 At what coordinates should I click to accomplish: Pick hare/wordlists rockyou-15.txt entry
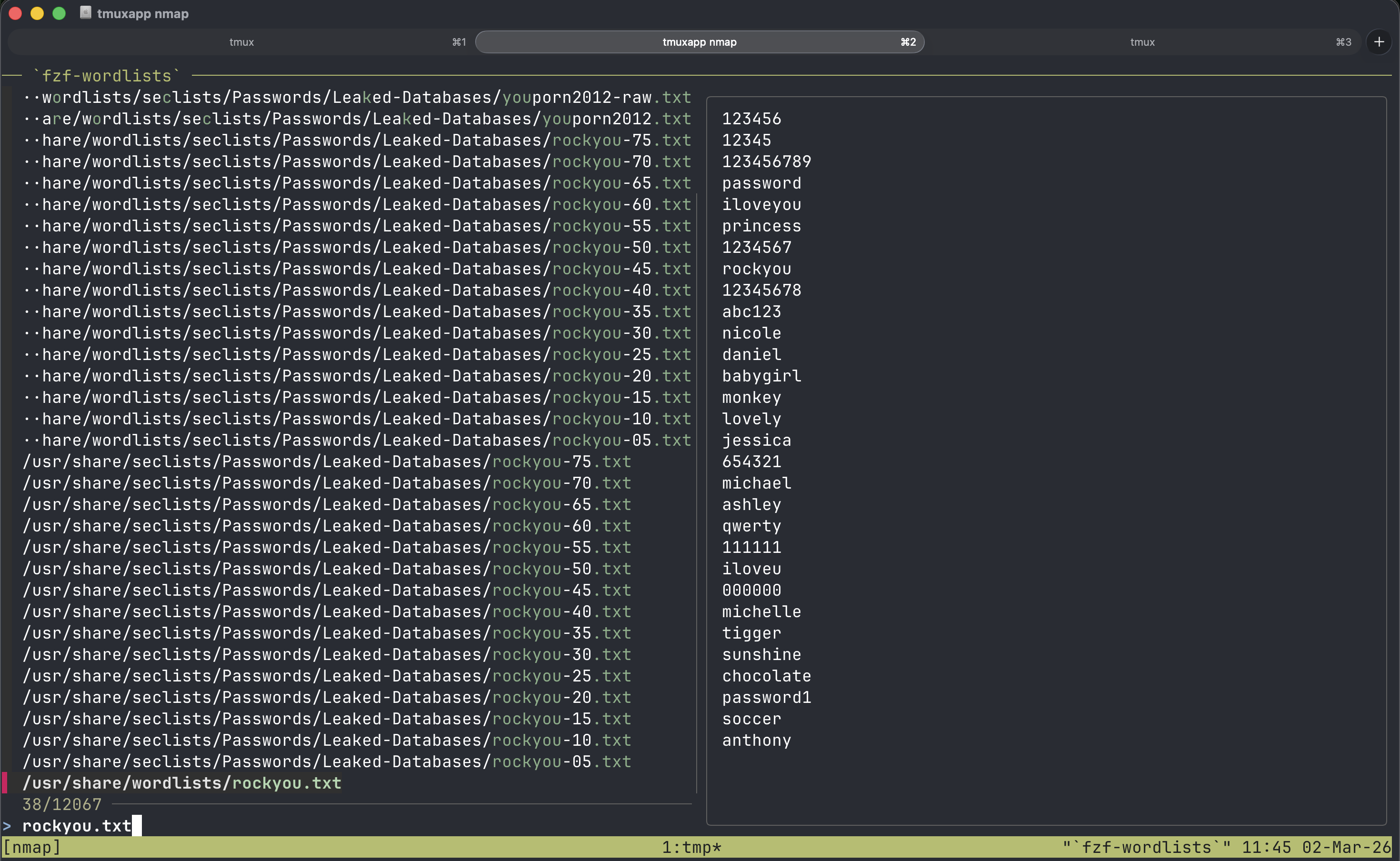[357, 398]
